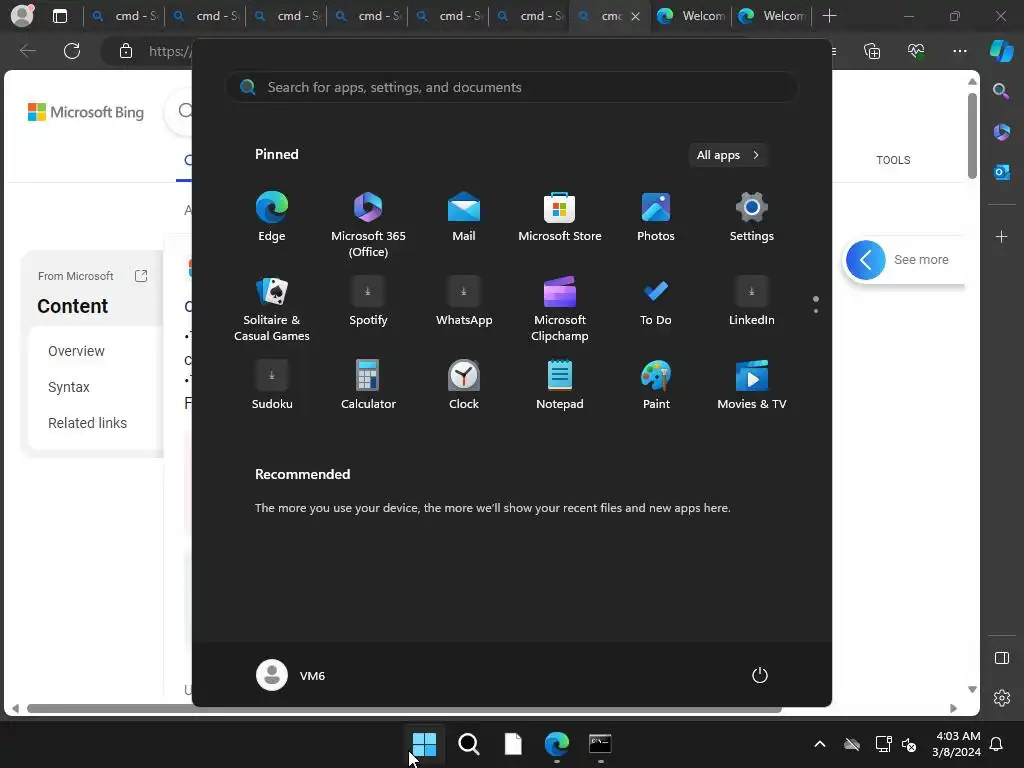Open Edge Settings and more menu
1024x768 pixels.
(x=959, y=51)
